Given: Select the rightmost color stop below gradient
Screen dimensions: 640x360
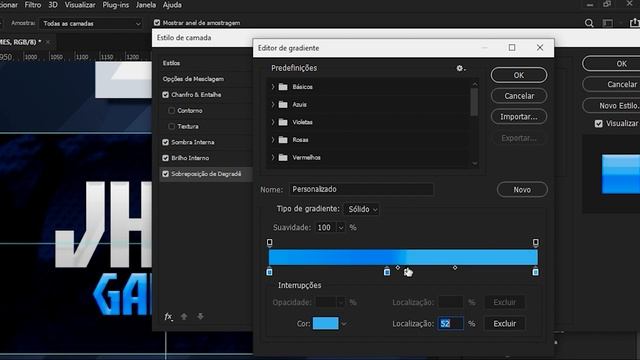Looking at the screenshot, I should pyautogui.click(x=536, y=271).
